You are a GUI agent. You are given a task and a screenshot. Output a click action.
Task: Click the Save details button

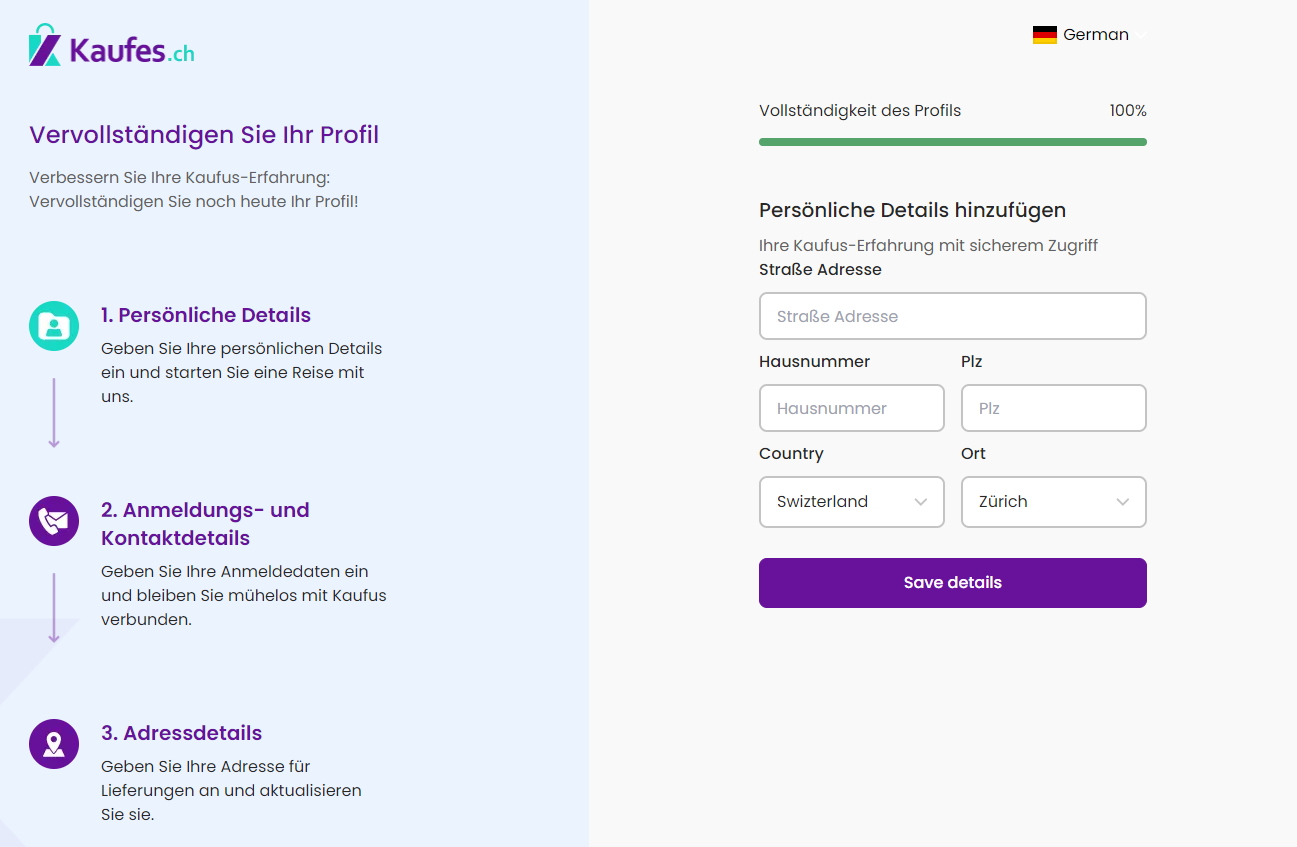pyautogui.click(x=953, y=583)
